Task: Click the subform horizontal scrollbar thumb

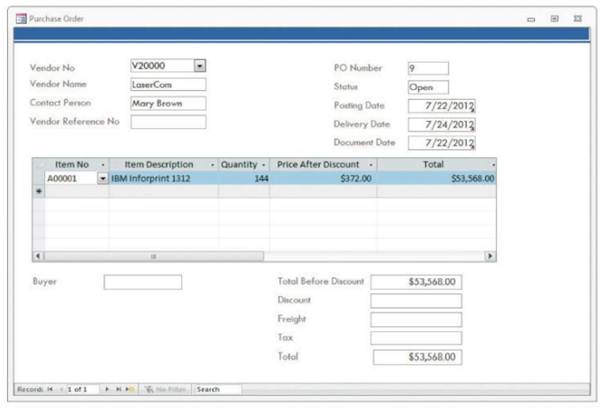Action: click(154, 256)
